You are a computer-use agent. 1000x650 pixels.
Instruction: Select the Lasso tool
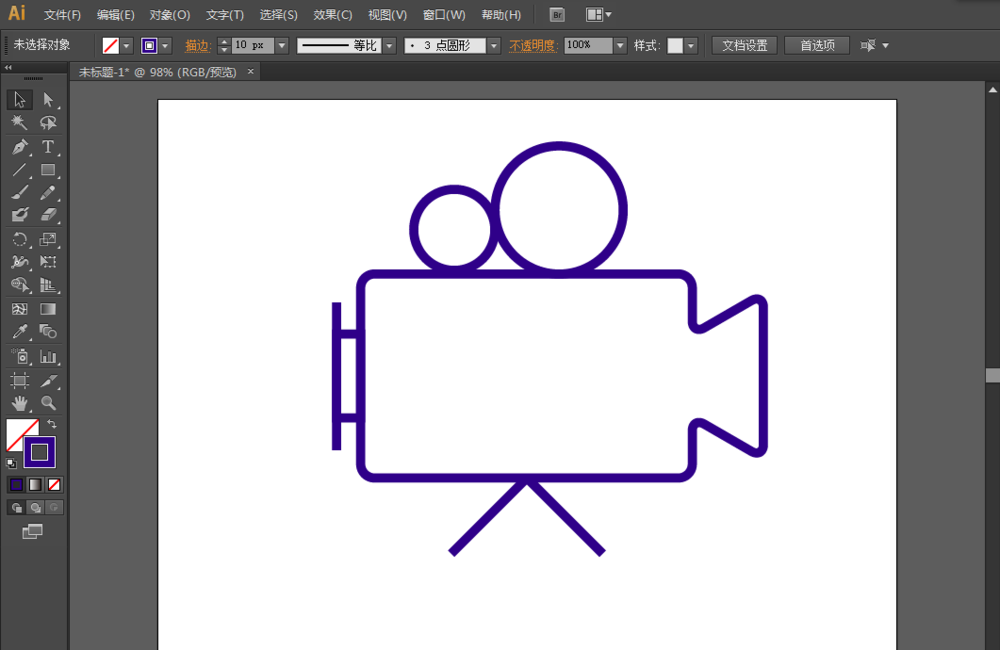click(48, 122)
